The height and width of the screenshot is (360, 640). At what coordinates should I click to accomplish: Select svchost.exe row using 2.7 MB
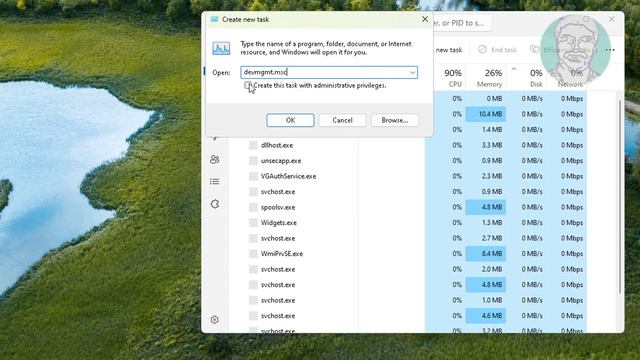[278, 238]
